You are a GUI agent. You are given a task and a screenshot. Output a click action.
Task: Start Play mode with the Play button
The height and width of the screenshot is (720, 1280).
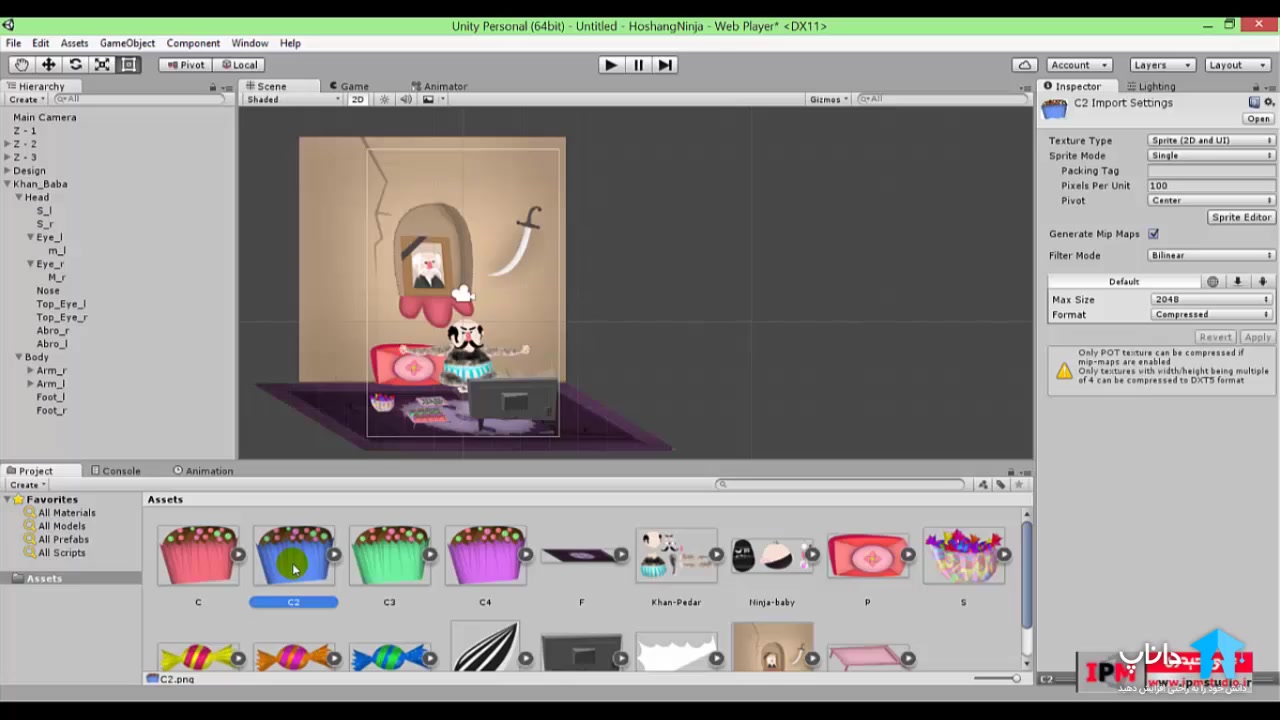[611, 65]
